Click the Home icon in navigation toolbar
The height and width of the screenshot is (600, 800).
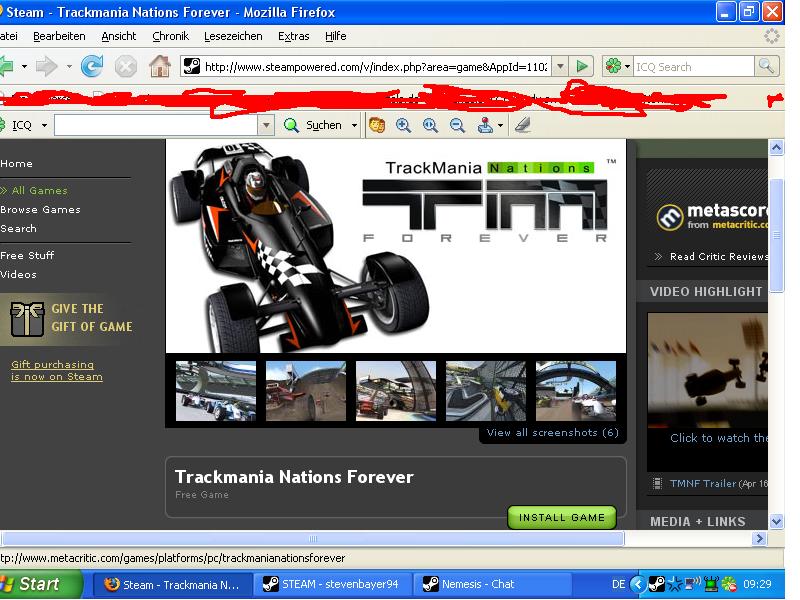[x=159, y=66]
